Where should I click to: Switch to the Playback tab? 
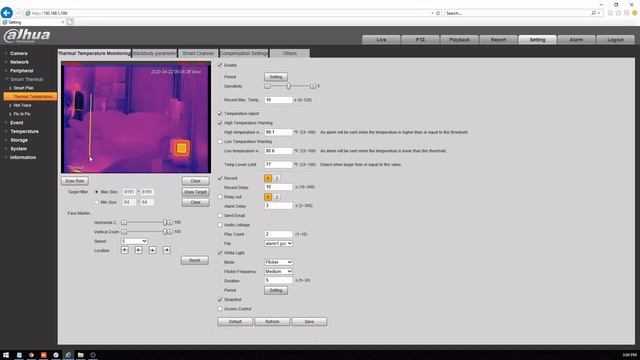point(459,40)
